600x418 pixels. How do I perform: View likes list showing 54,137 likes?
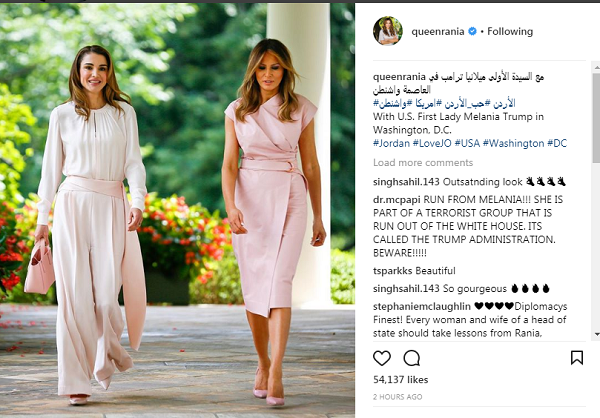coord(400,380)
